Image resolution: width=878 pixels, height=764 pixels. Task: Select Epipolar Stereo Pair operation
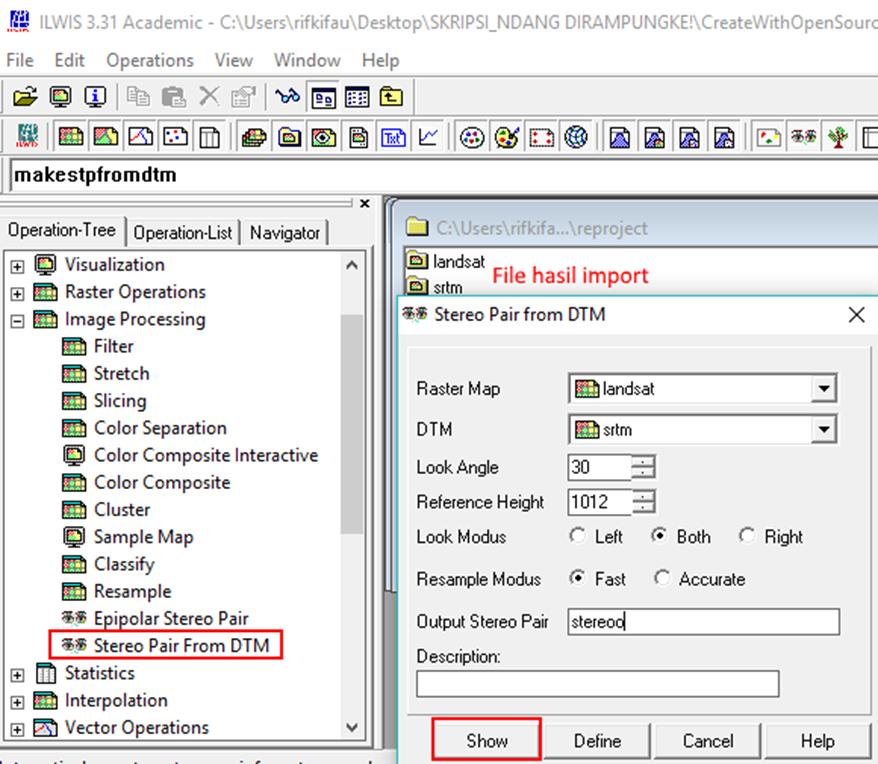[x=155, y=618]
